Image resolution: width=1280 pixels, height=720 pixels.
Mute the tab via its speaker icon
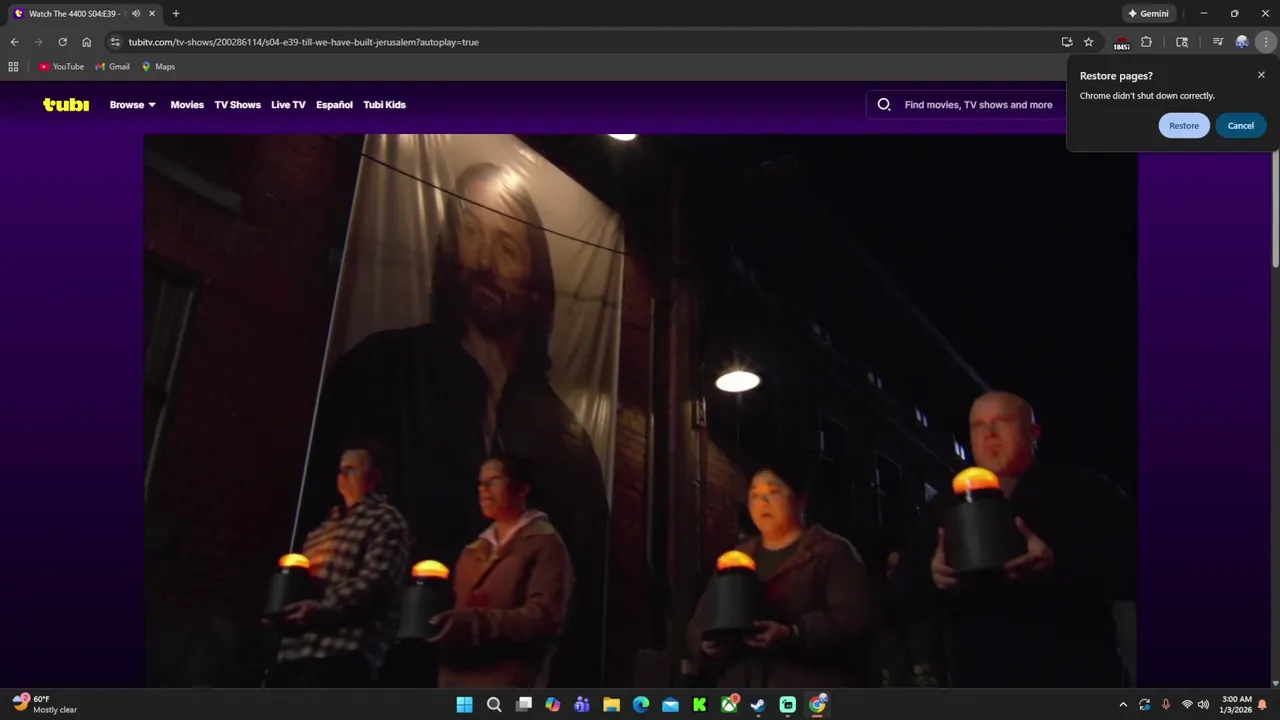click(136, 14)
